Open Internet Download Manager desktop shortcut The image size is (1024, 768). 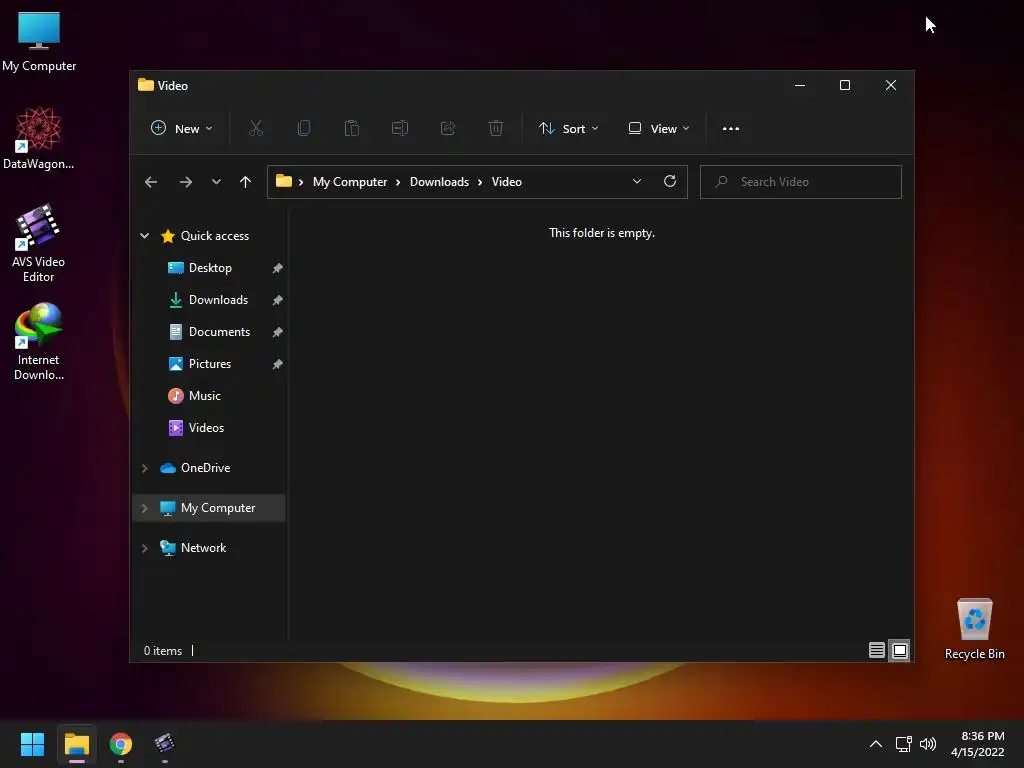(x=39, y=342)
